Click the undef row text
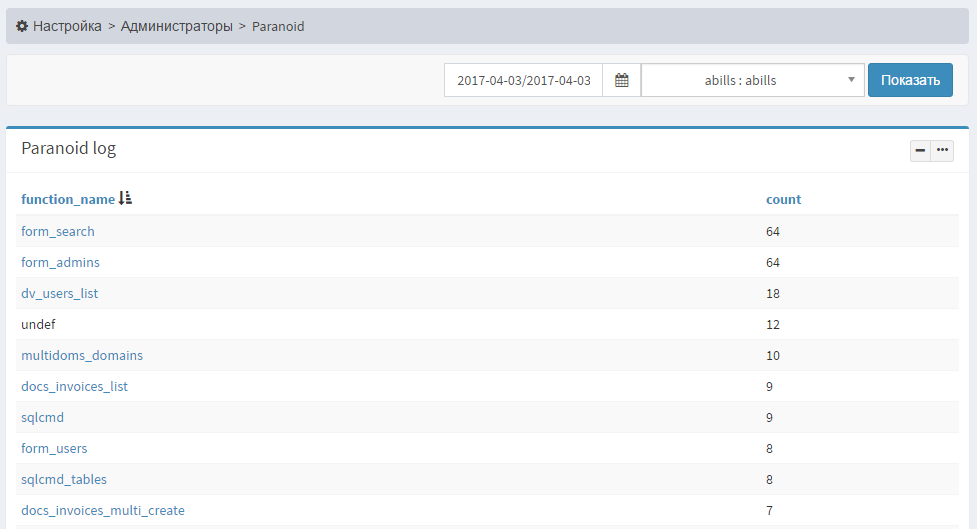This screenshot has width=977, height=529. (x=38, y=325)
